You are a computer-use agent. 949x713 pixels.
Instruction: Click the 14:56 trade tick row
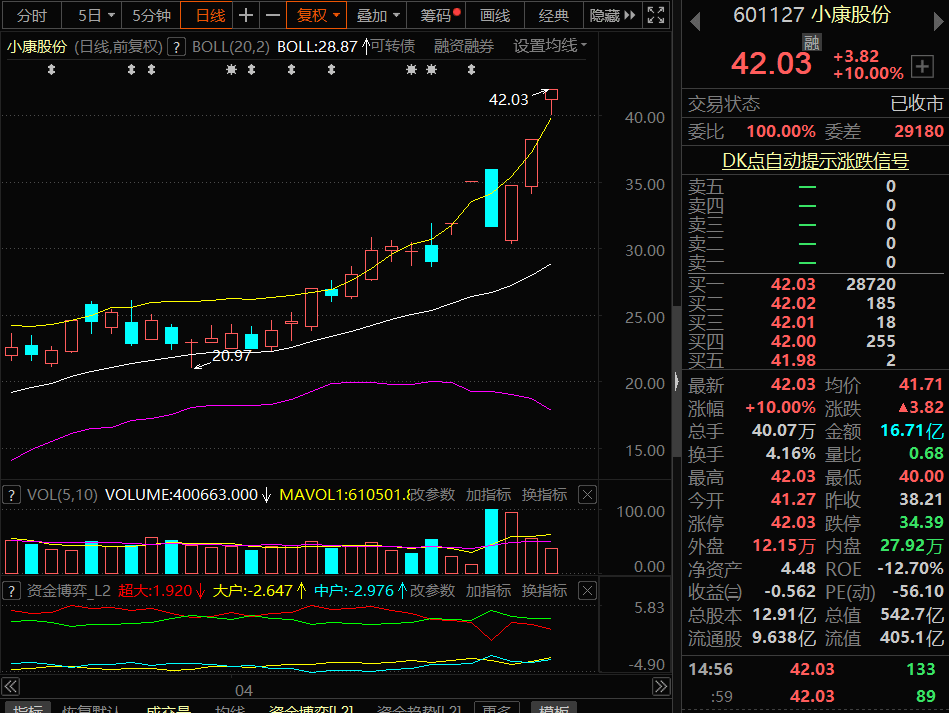pos(815,669)
